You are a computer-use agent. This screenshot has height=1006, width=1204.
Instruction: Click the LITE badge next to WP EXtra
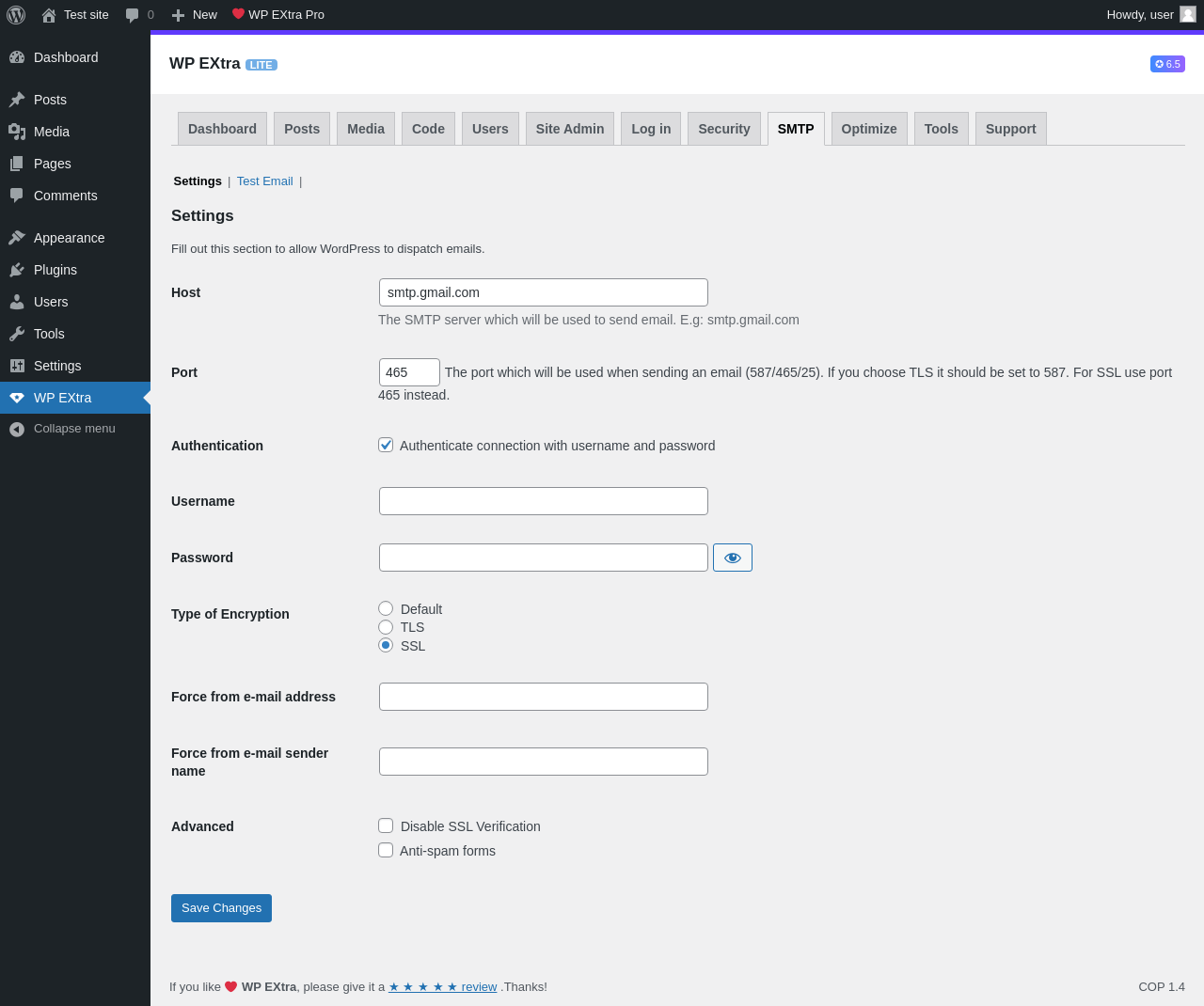pos(261,65)
